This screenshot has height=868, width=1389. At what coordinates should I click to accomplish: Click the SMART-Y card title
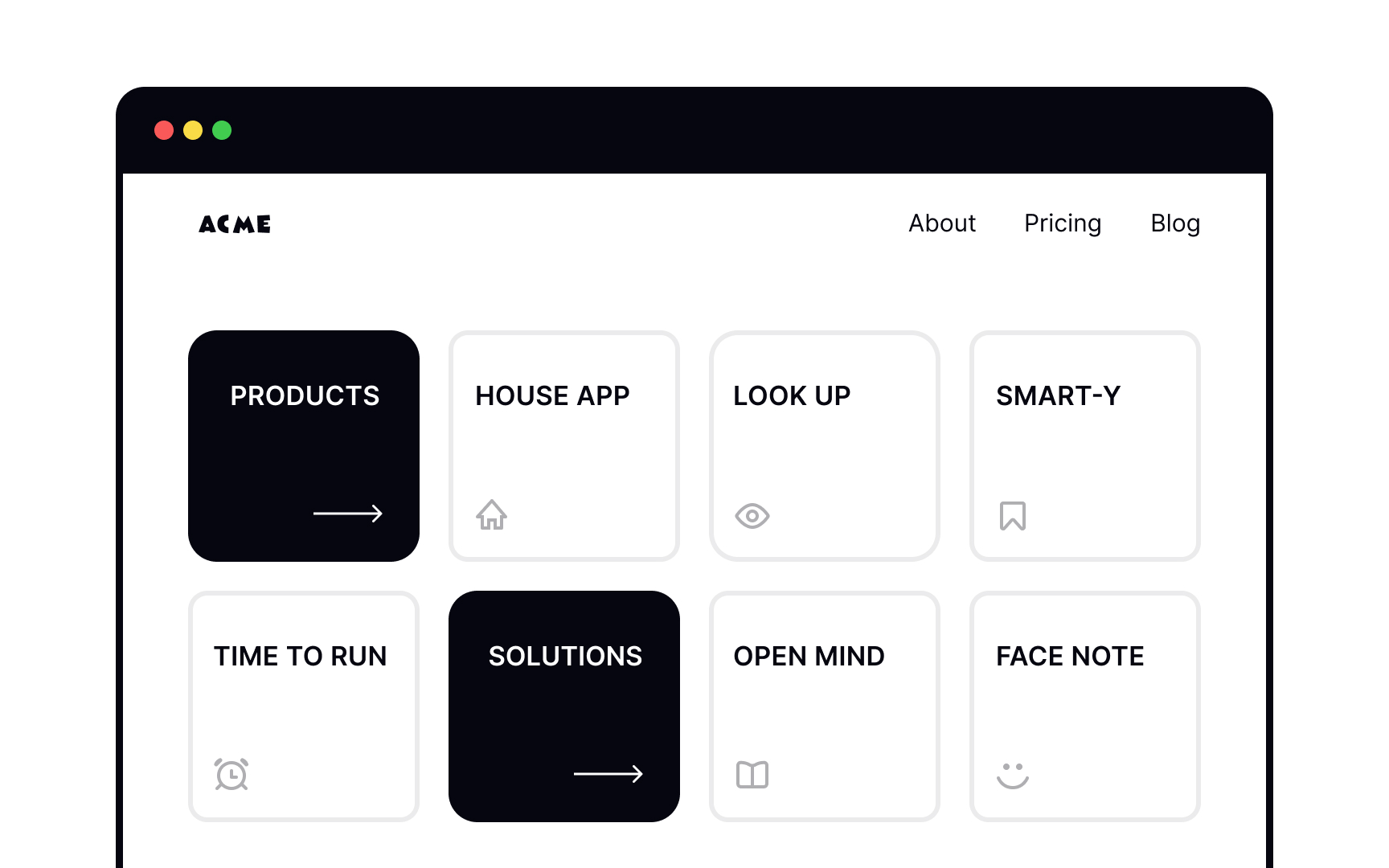click(1058, 395)
